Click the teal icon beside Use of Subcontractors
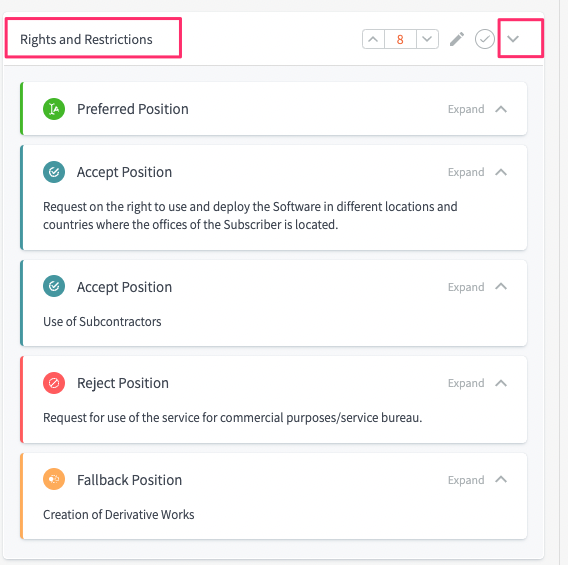Screen dimensions: 568x565 (x=54, y=286)
